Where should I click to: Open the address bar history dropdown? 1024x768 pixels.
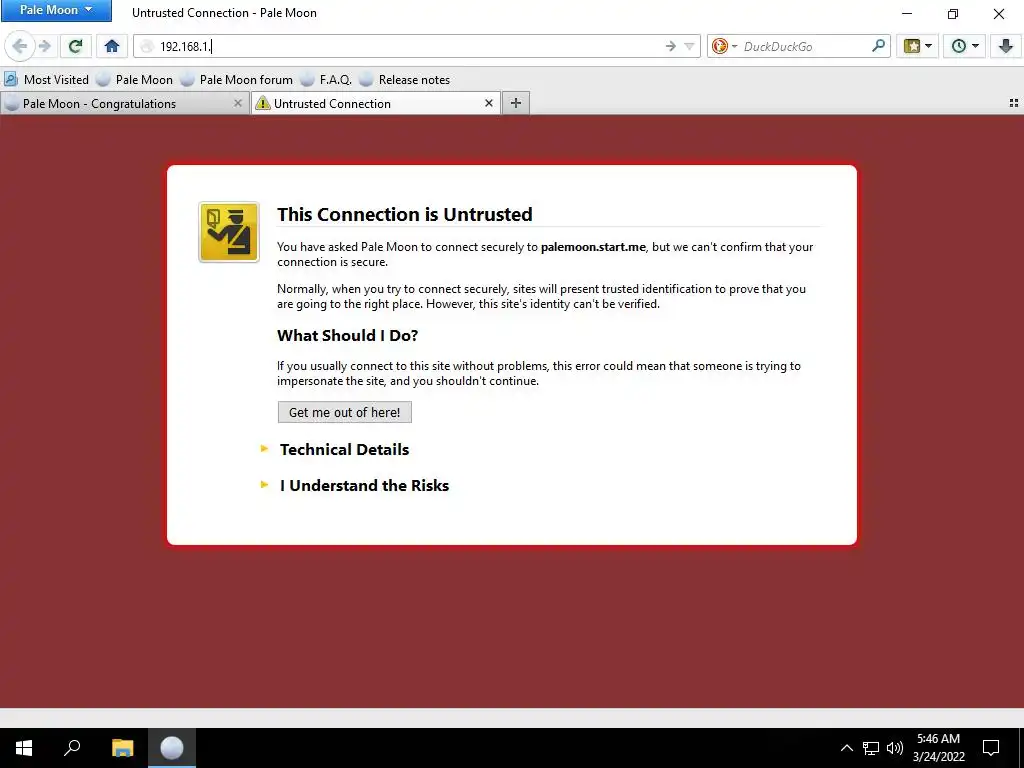[x=689, y=46]
